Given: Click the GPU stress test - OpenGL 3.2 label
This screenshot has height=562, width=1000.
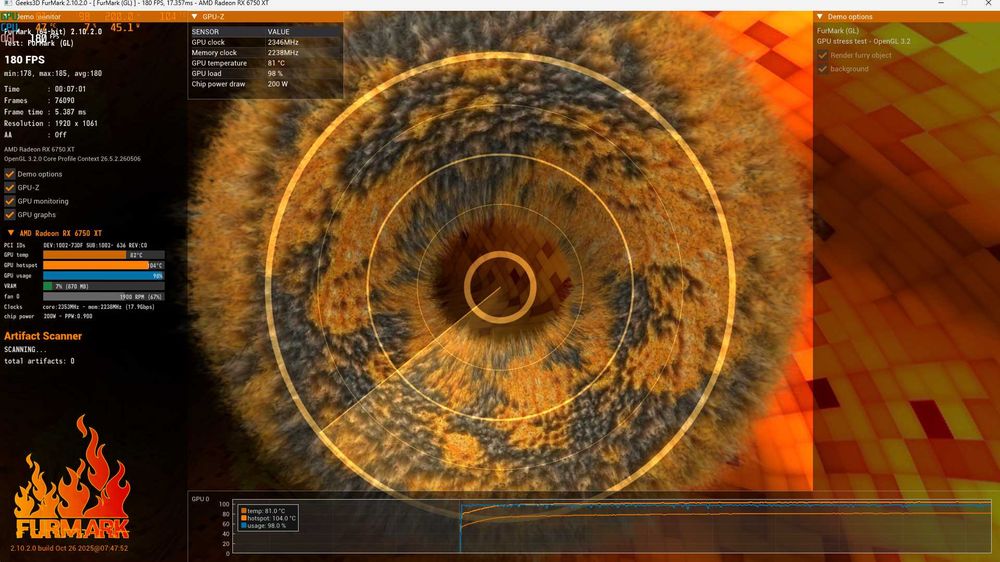Looking at the screenshot, I should [x=864, y=41].
